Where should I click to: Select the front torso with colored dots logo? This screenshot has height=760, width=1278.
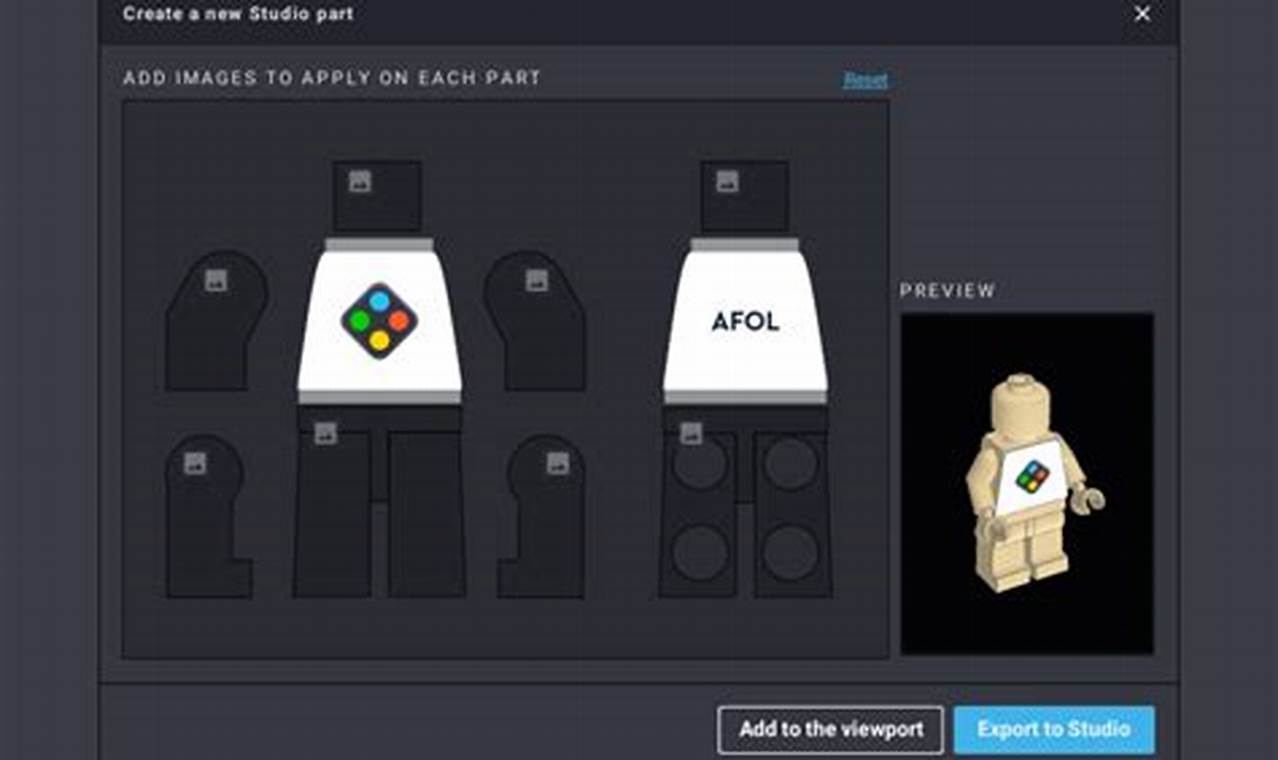click(x=379, y=320)
